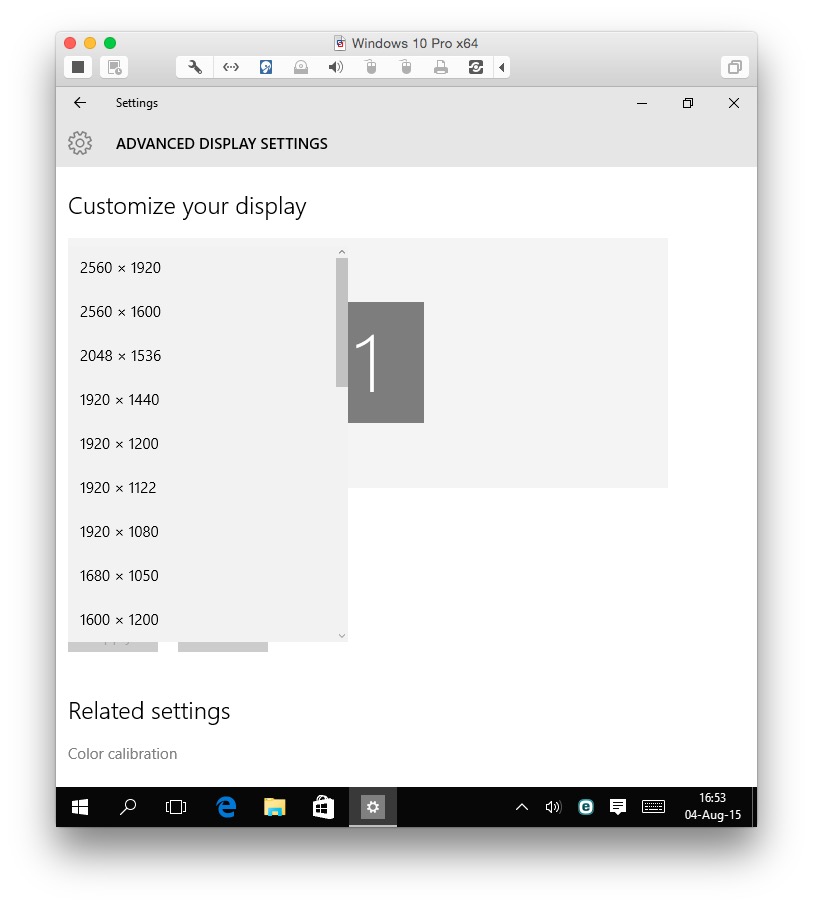Collapse the VM toolbar with the left-pointing arrow
Image resolution: width=813 pixels, height=907 pixels.
point(502,67)
